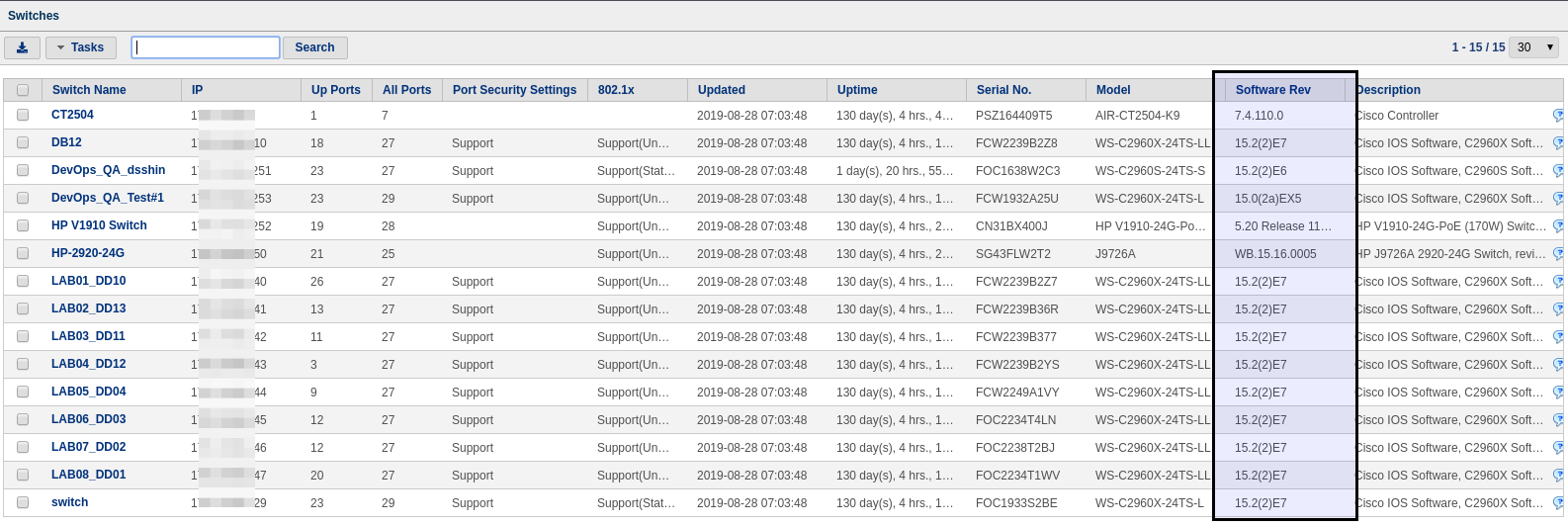Click the comment icon in the LAB06_DD03 row
Viewport: 1568px width, 526px height.
click(x=1559, y=420)
